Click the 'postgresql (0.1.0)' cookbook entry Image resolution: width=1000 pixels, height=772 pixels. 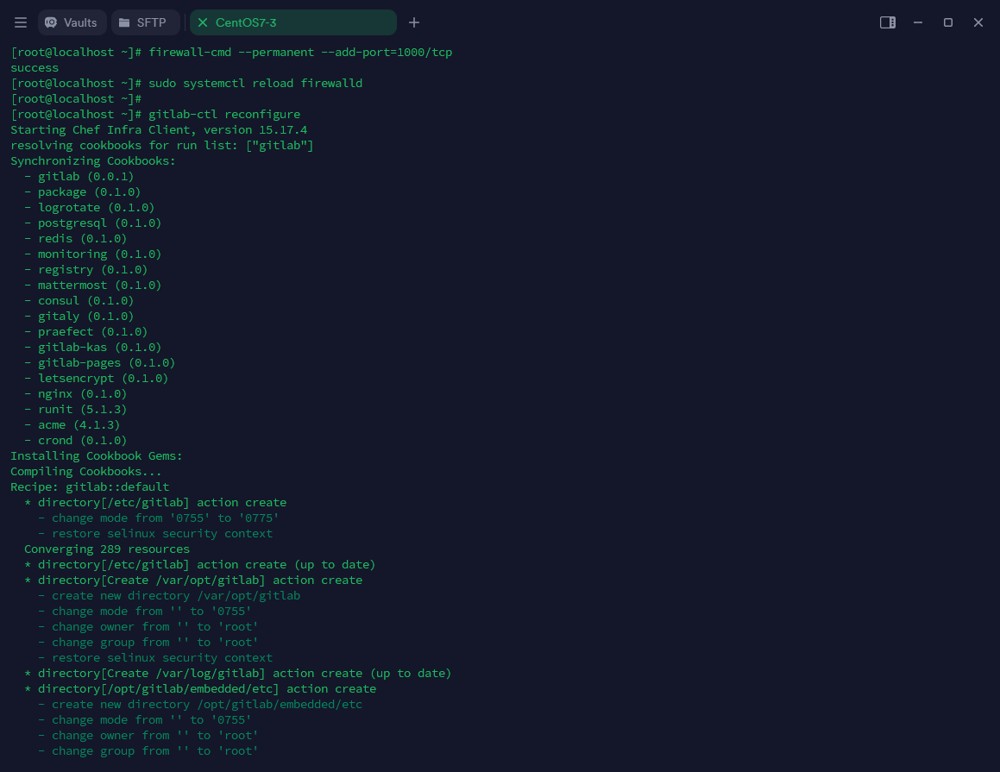(x=99, y=223)
